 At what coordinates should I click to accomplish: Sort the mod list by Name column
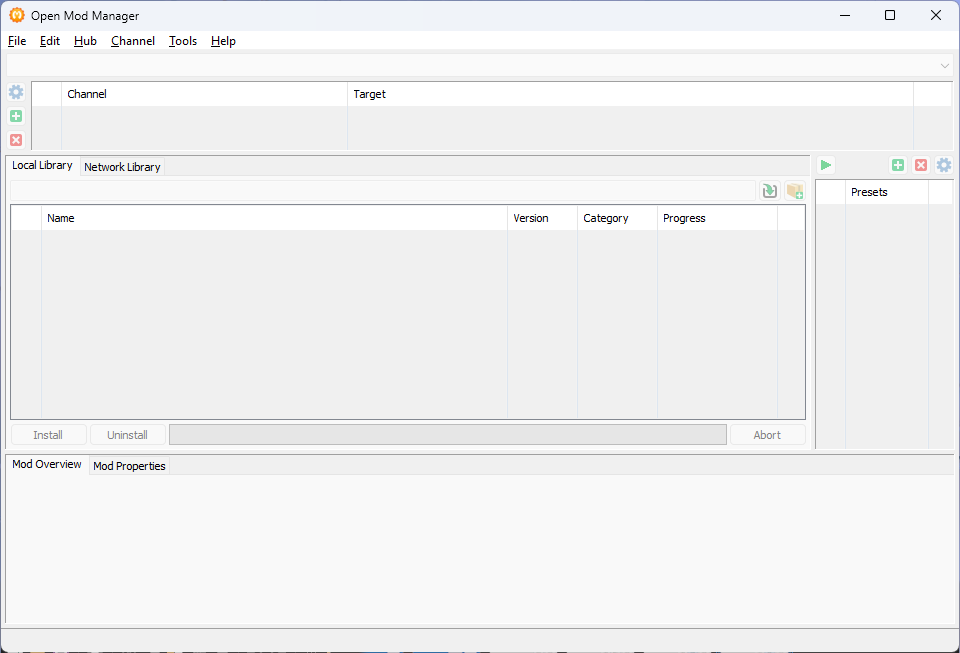pos(274,218)
